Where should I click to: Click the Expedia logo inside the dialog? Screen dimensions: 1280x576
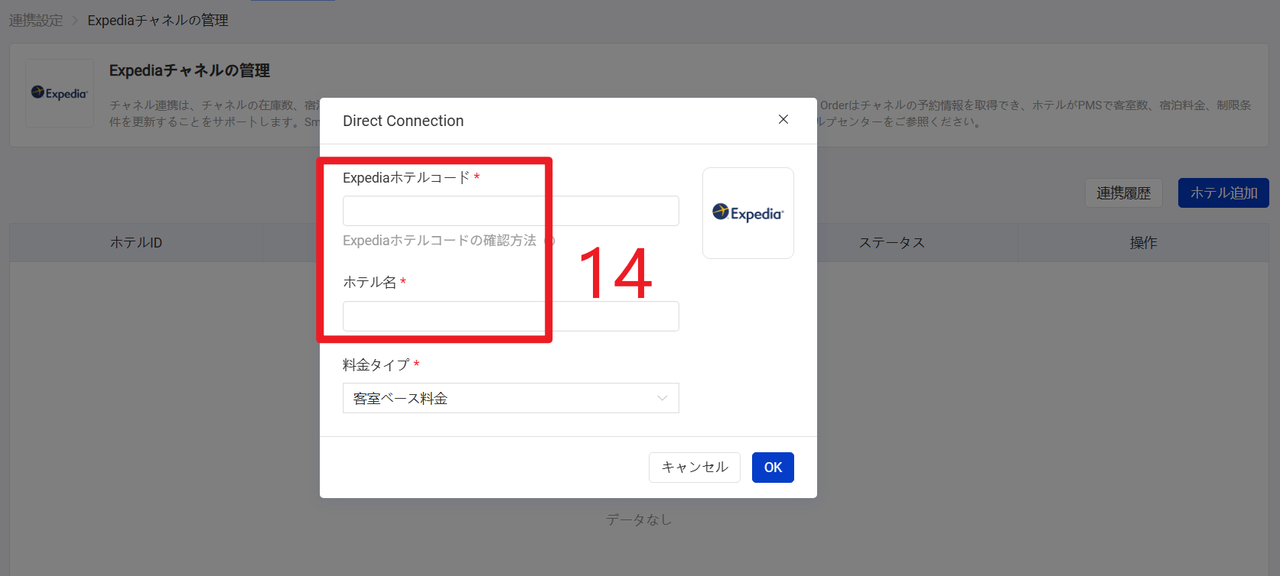click(x=748, y=213)
